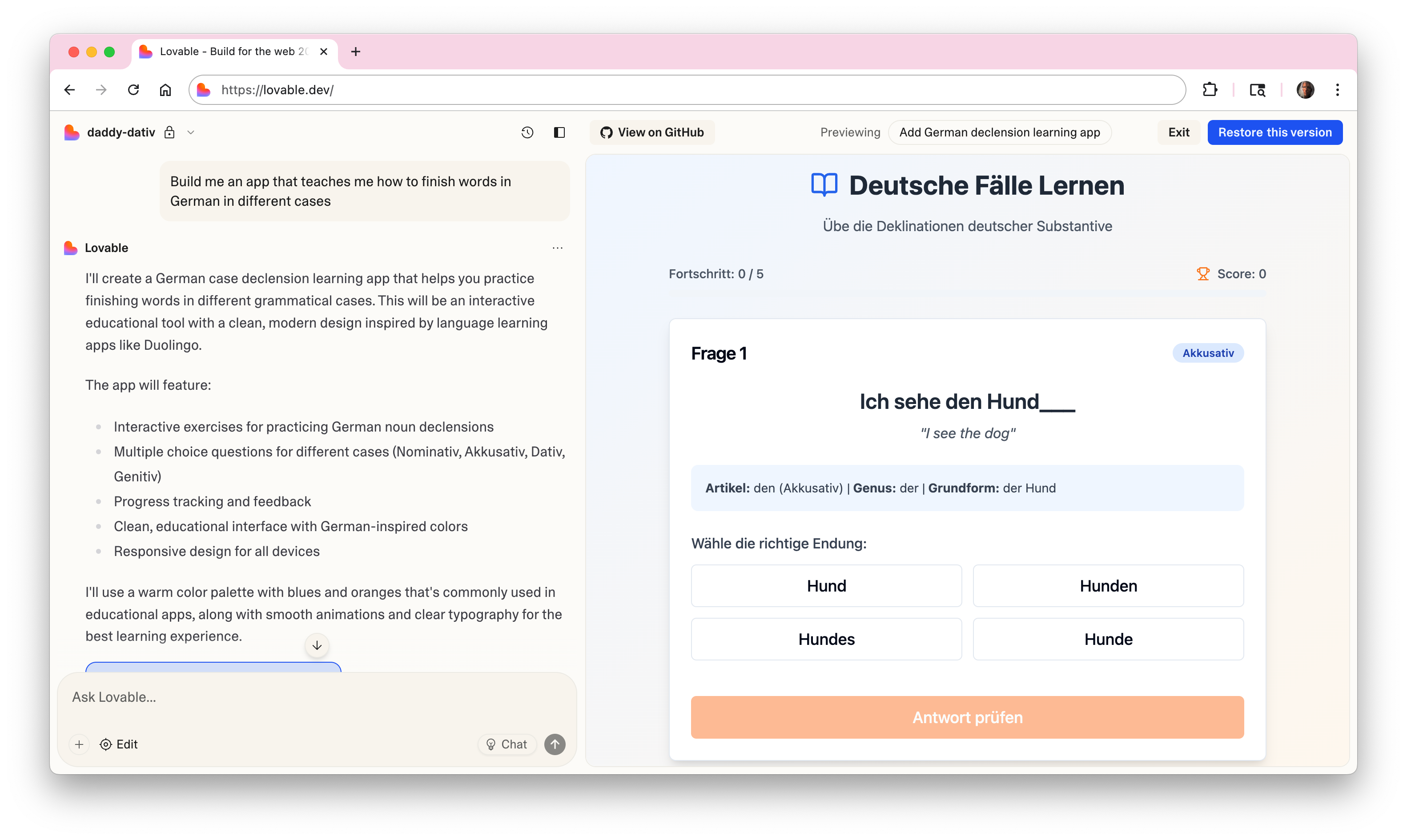Open browser extensions puzzle icon
The height and width of the screenshot is (840, 1407).
point(1210,90)
